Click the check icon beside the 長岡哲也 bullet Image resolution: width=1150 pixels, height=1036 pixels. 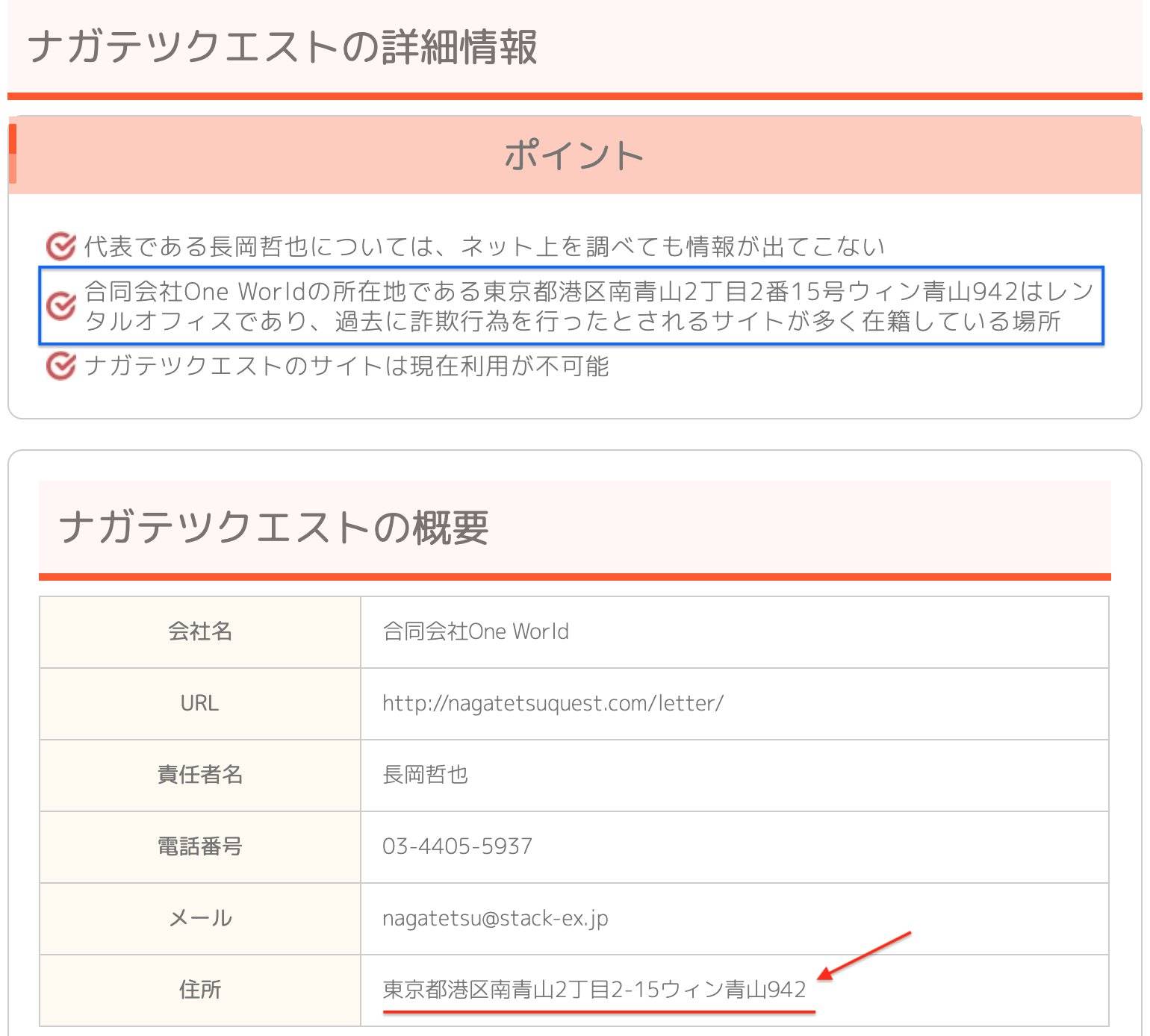[x=60, y=246]
